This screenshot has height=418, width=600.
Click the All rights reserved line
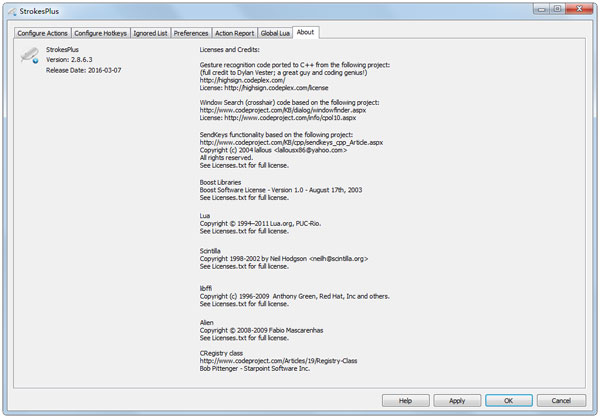click(226, 158)
